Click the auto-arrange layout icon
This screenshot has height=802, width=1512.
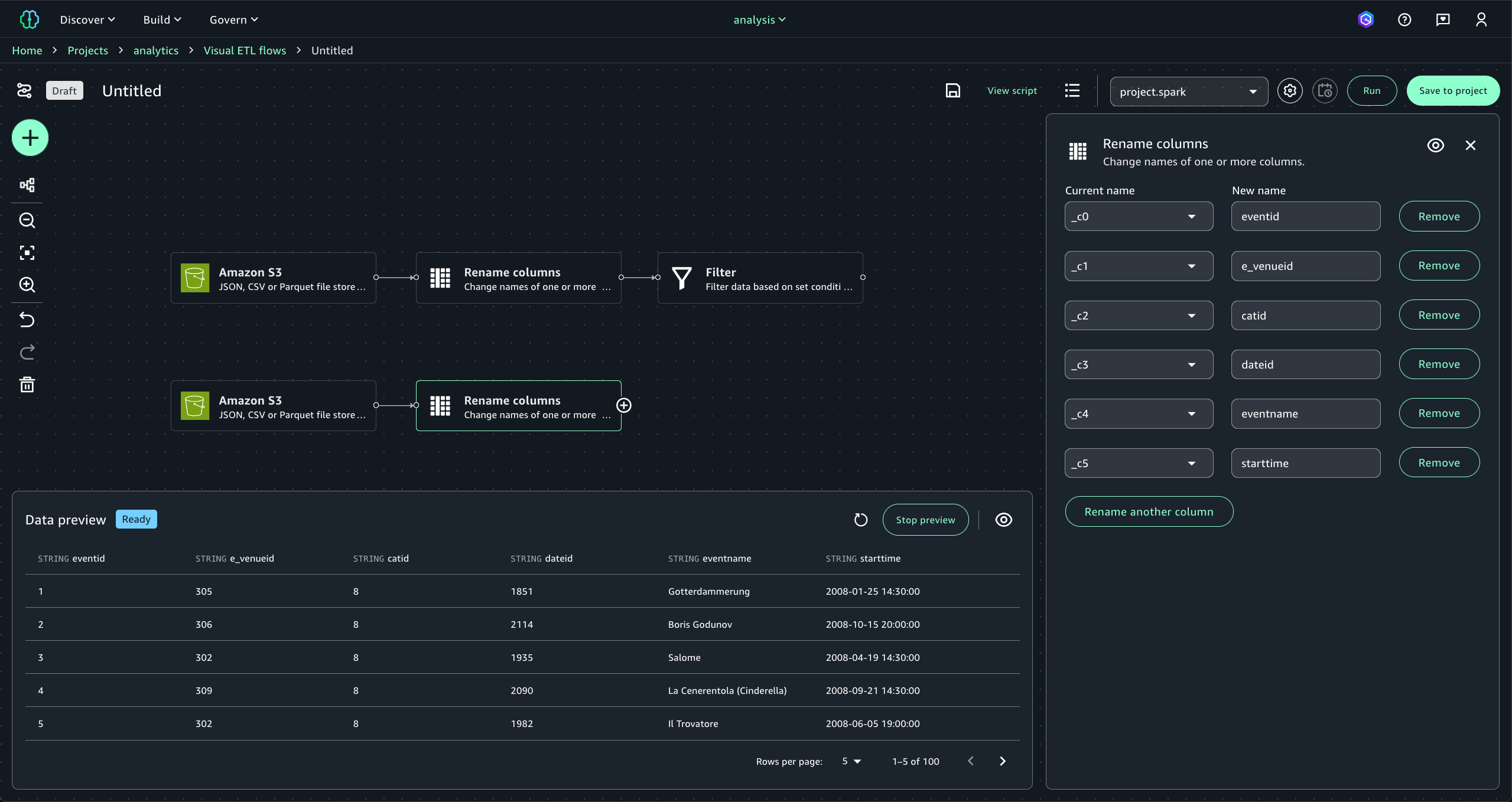[27, 185]
